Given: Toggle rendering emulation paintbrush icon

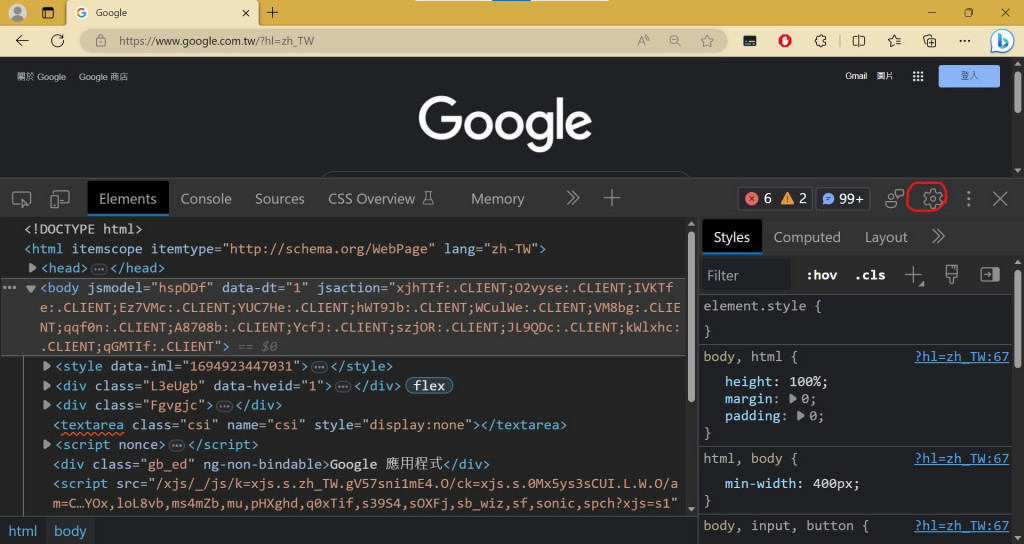Looking at the screenshot, I should pyautogui.click(x=952, y=275).
